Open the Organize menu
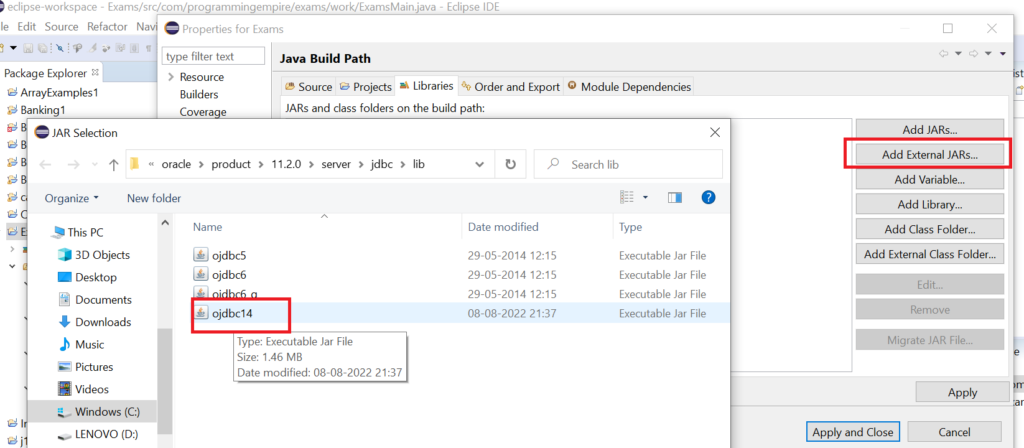1024x448 pixels. (72, 198)
